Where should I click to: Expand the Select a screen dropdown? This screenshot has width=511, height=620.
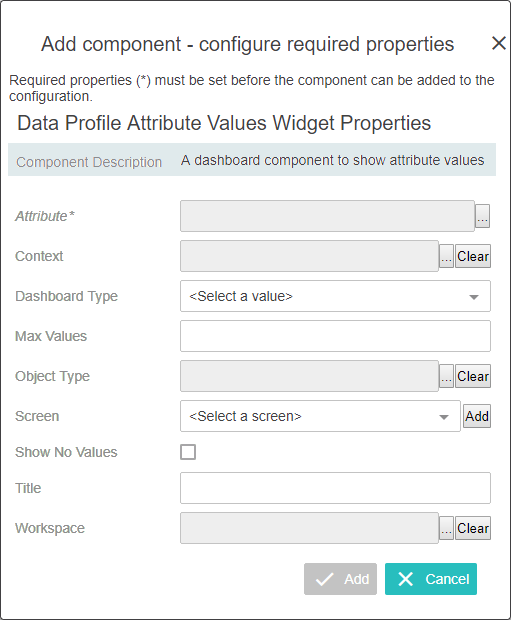[320, 416]
